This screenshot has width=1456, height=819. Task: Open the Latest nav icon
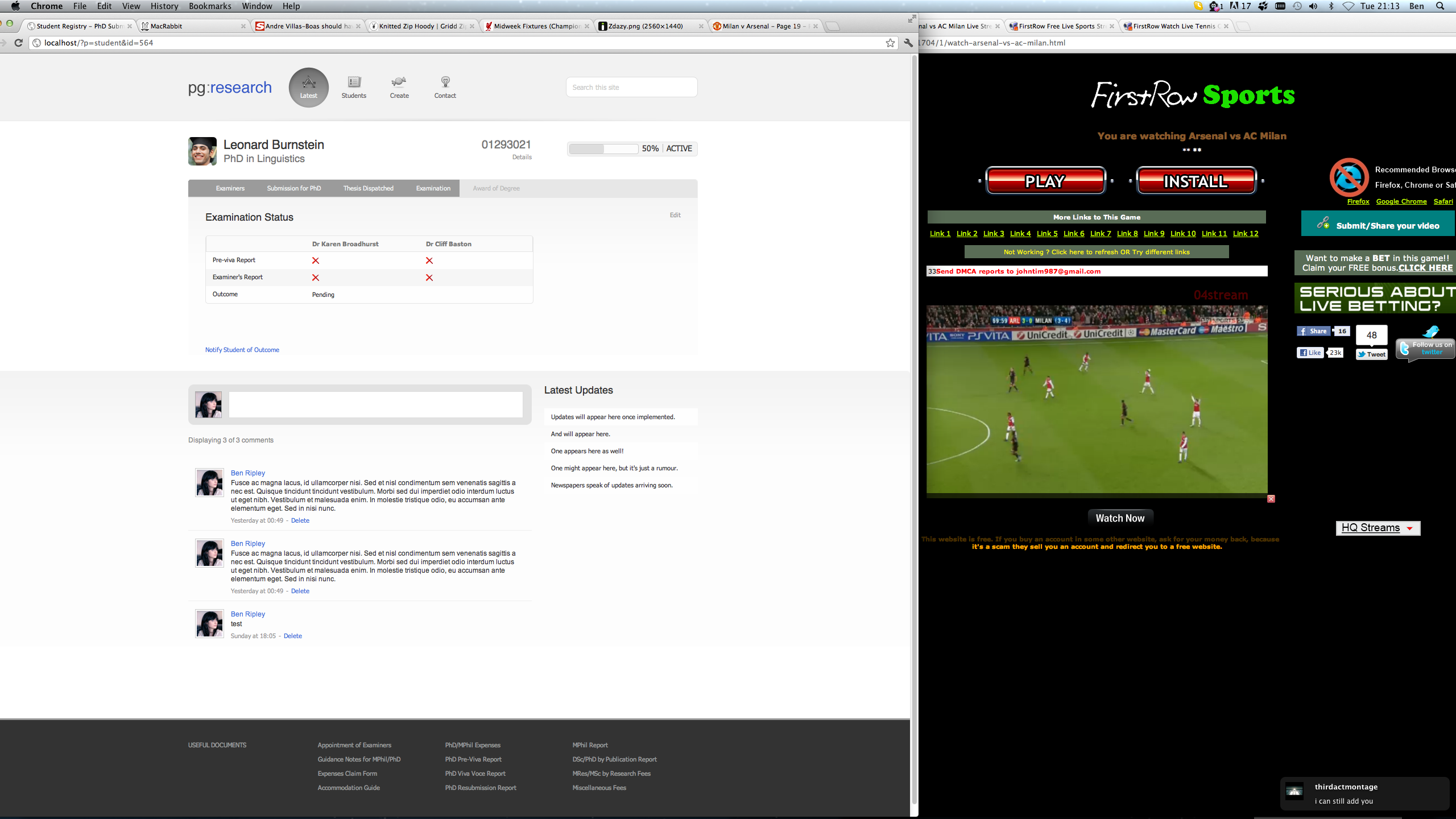click(308, 87)
